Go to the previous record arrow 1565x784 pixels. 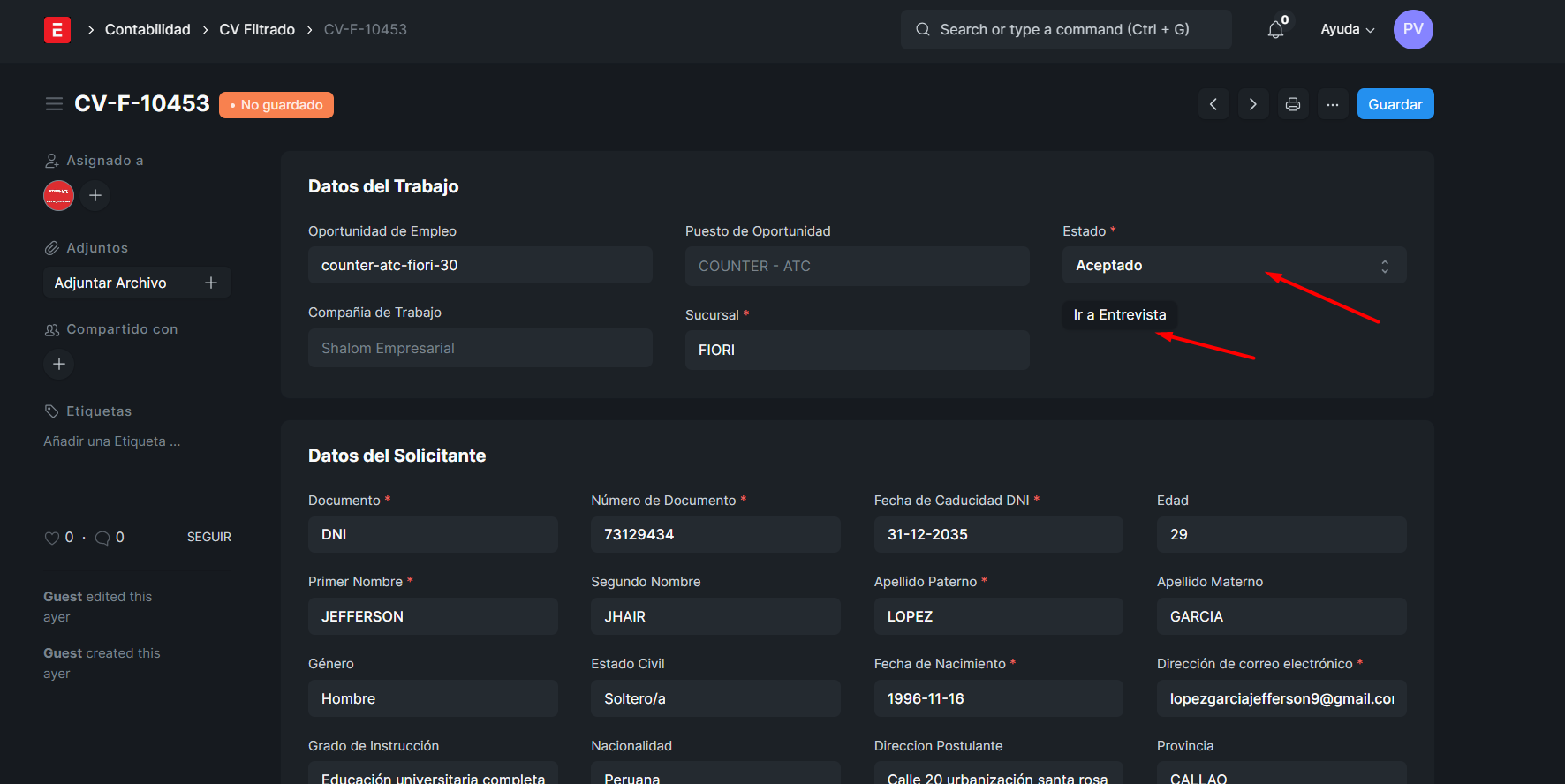(1213, 104)
